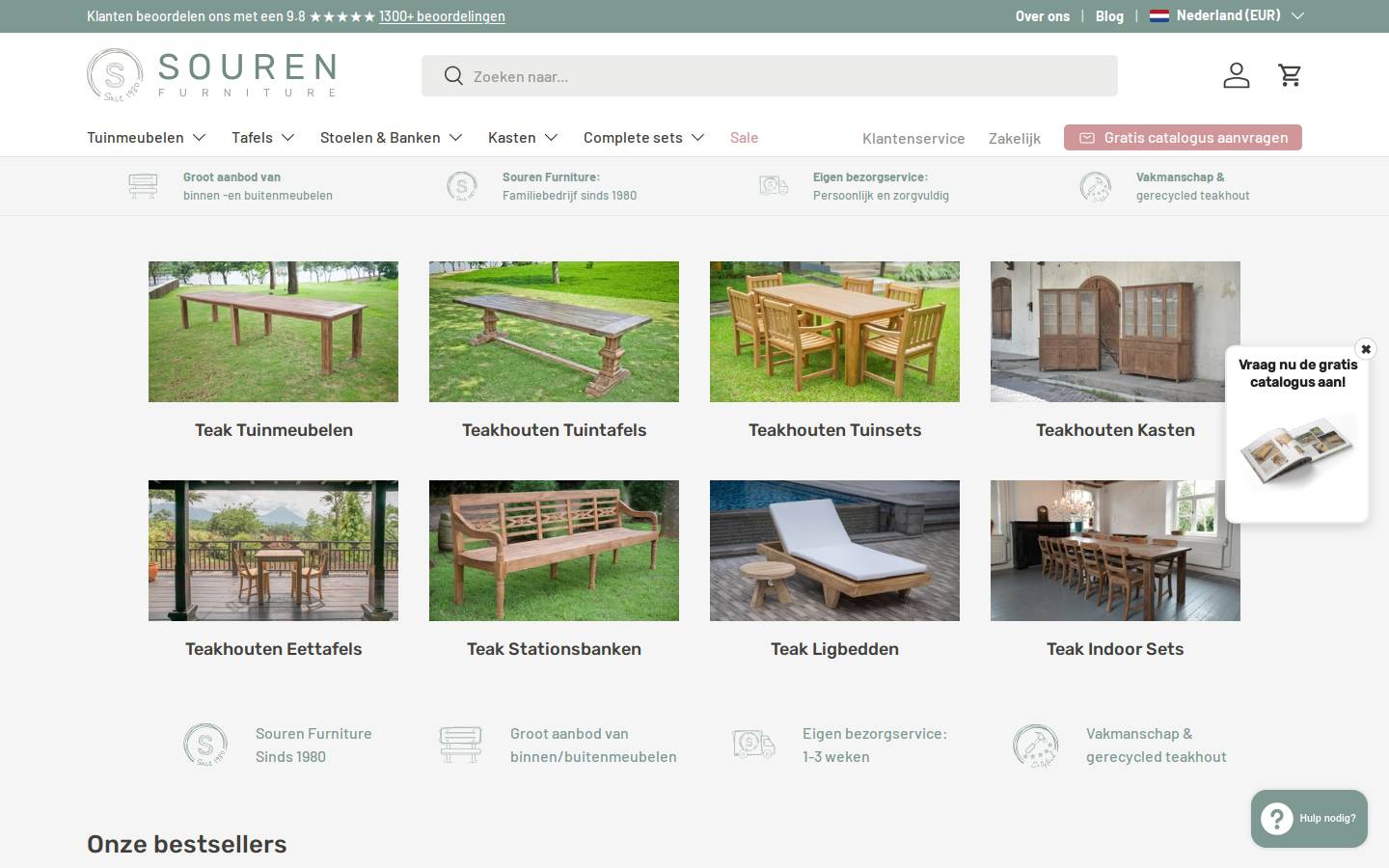The width and height of the screenshot is (1389, 868).
Task: Click the 'Teakhouten Kasten' title link
Action: click(1115, 430)
